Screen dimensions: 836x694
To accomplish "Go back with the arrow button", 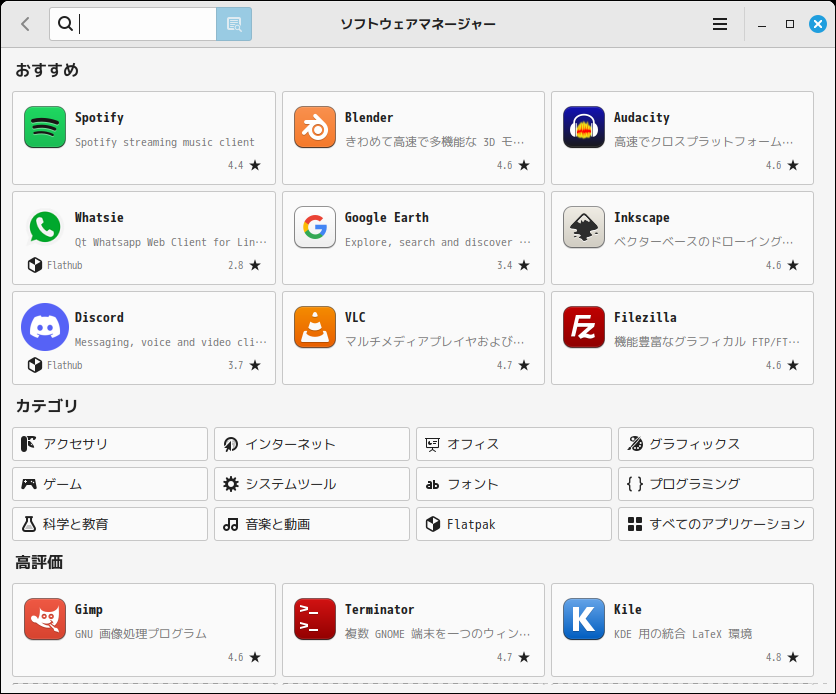I will pos(25,24).
